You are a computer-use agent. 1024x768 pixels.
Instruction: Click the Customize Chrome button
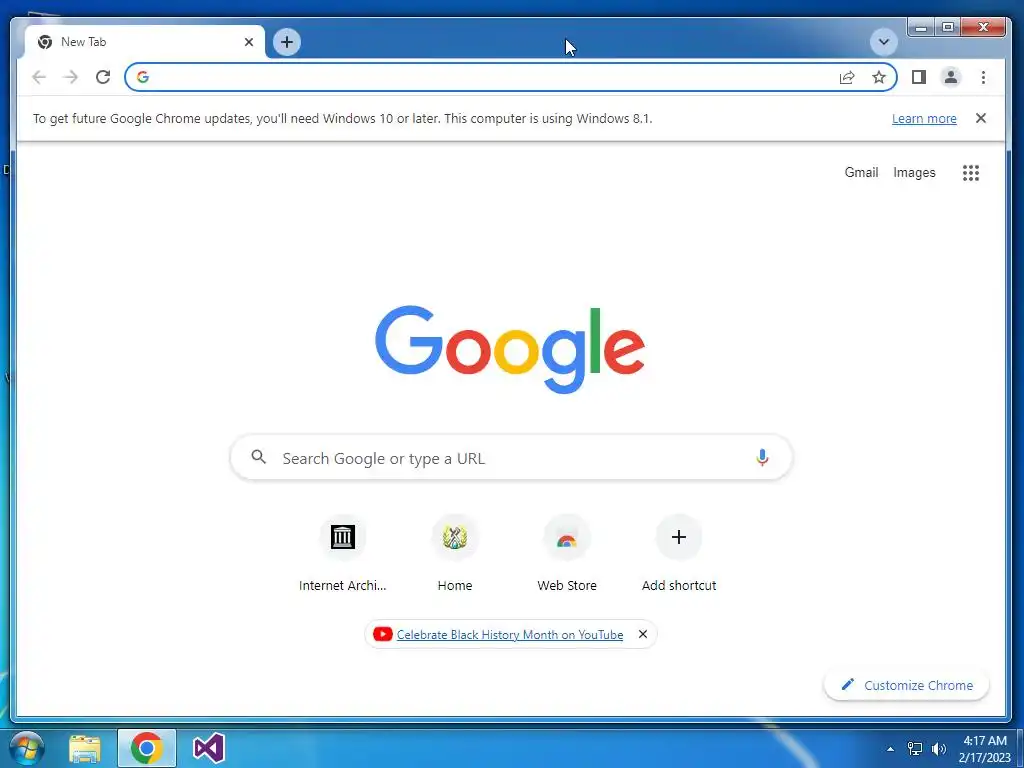[906, 685]
